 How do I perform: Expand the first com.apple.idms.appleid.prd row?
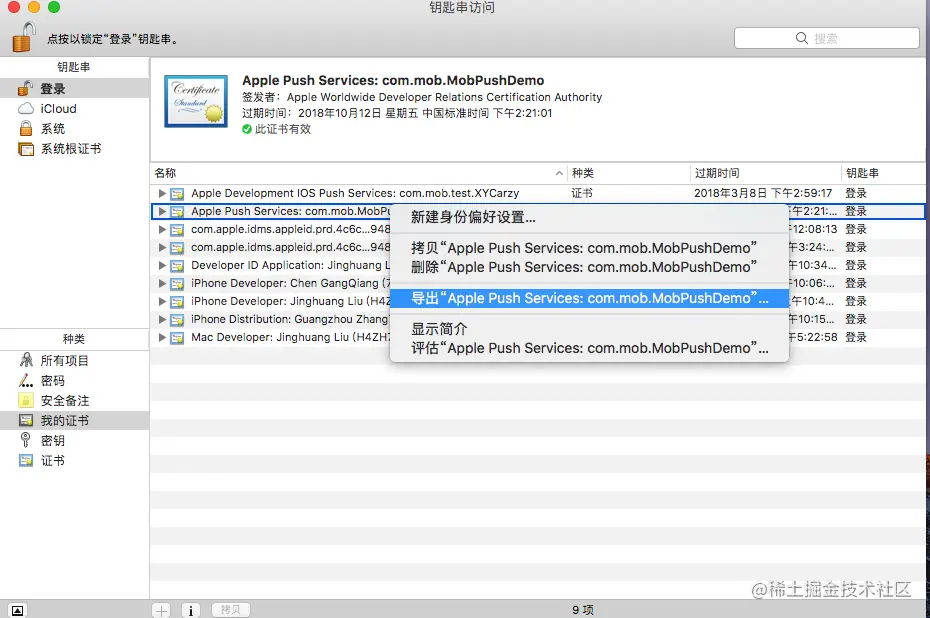[162, 229]
